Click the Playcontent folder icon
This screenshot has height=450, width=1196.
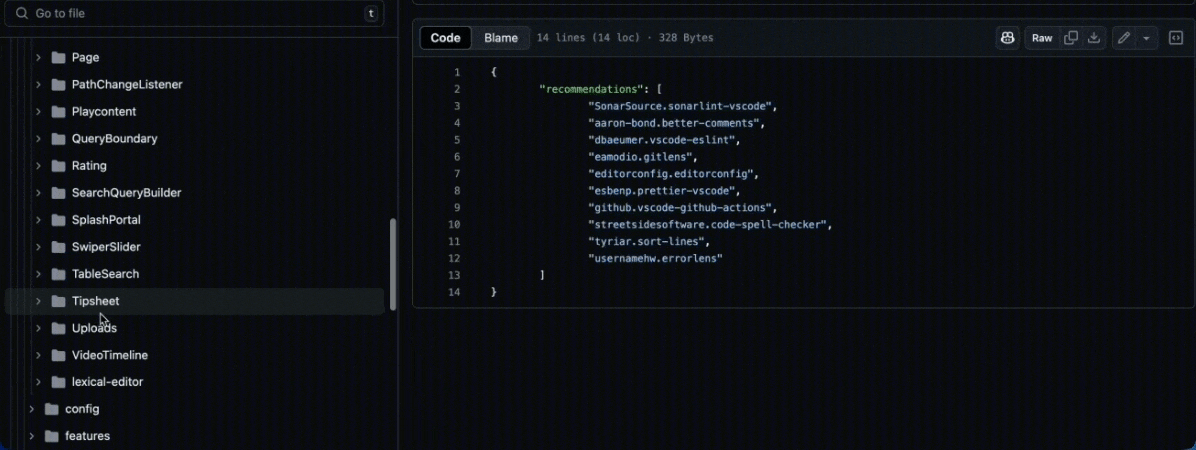[x=58, y=111]
